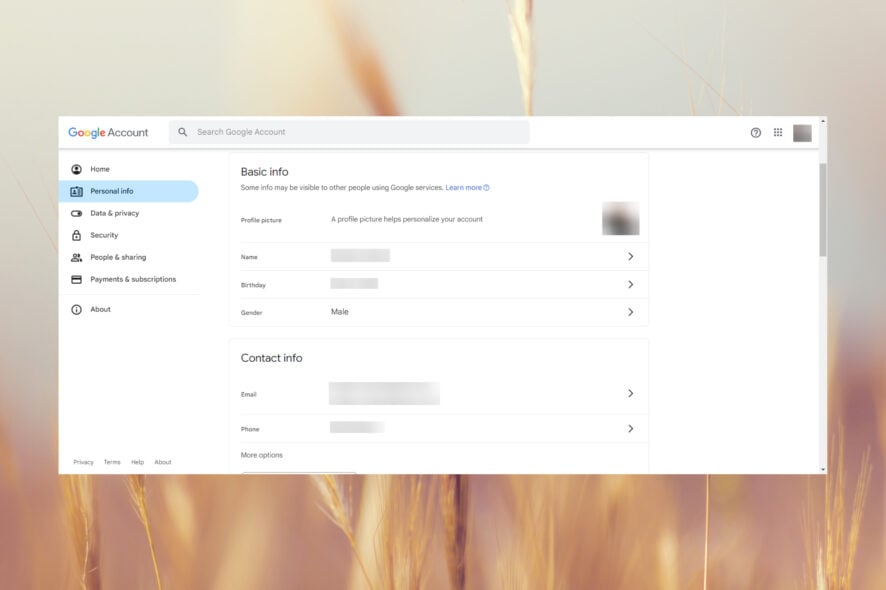Select the Data & privacy icon
Screen dimensions: 886x590
[x=75, y=212]
